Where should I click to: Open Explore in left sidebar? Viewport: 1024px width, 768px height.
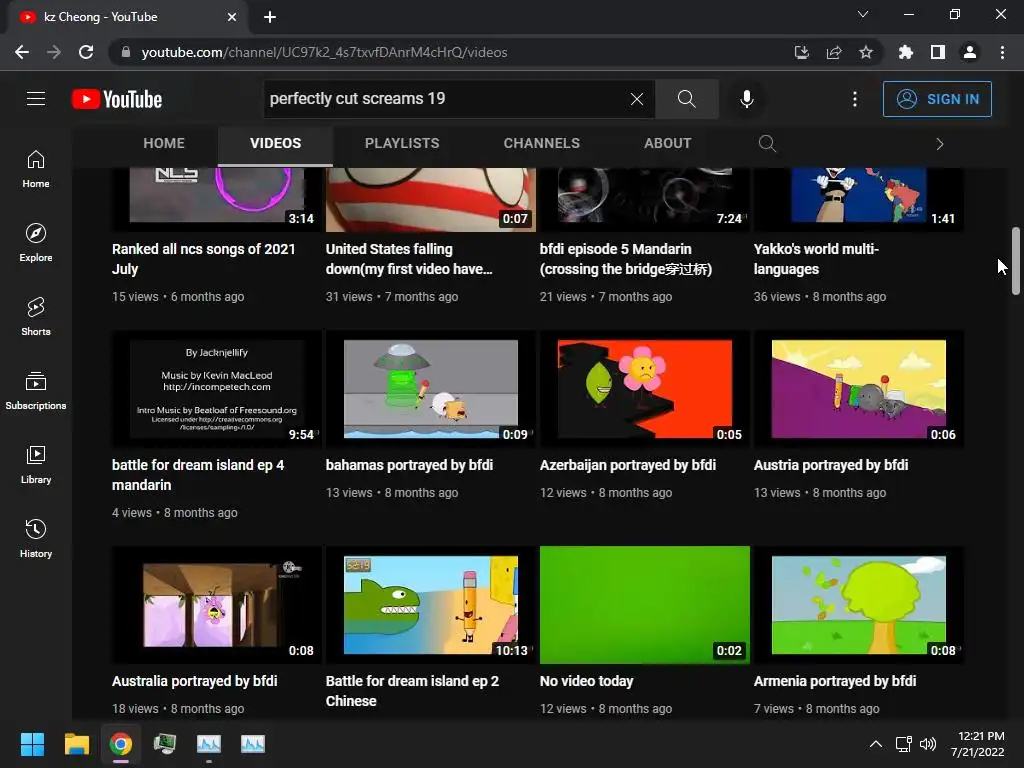click(36, 243)
